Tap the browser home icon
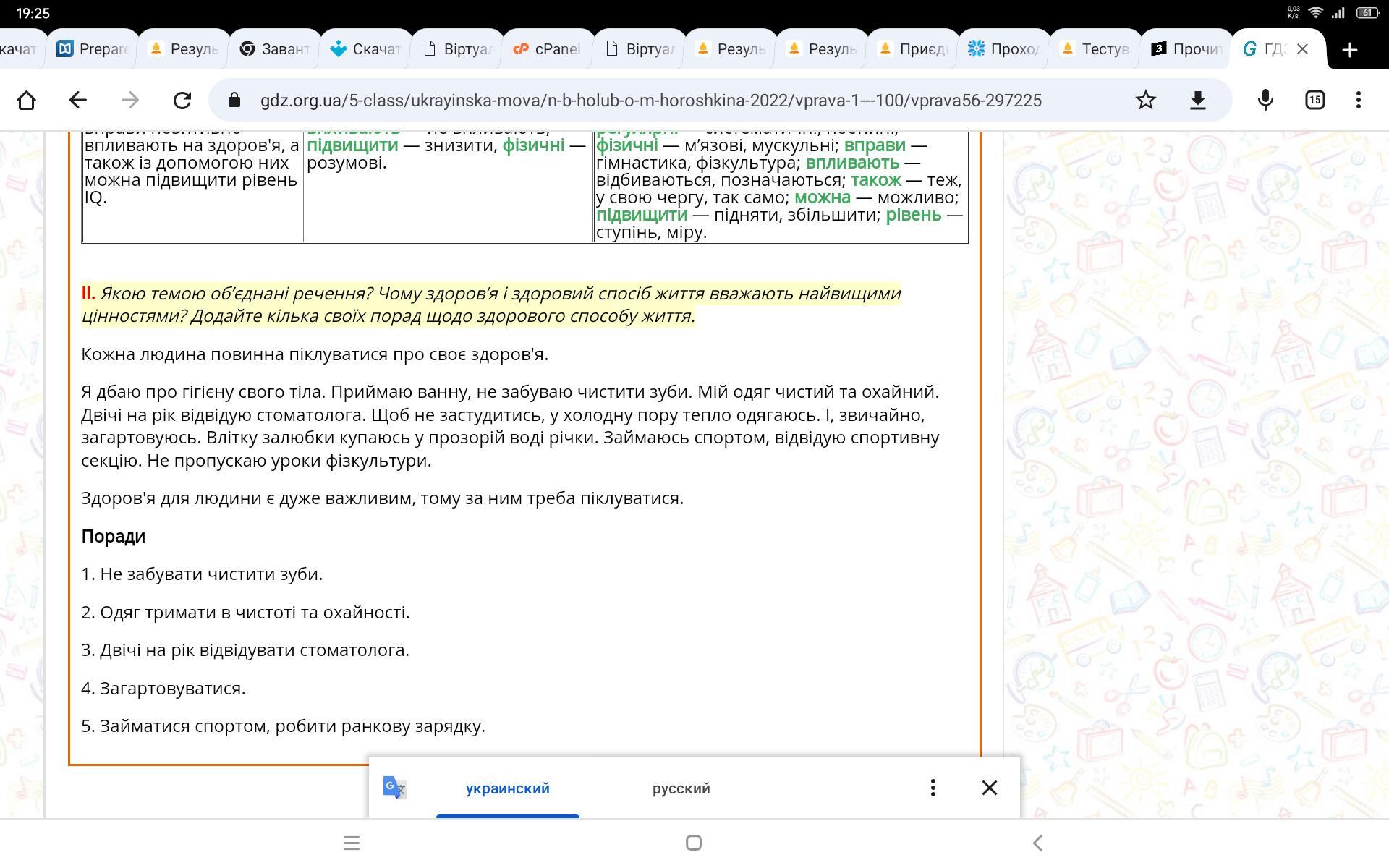Image resolution: width=1389 pixels, height=868 pixels. [27, 100]
